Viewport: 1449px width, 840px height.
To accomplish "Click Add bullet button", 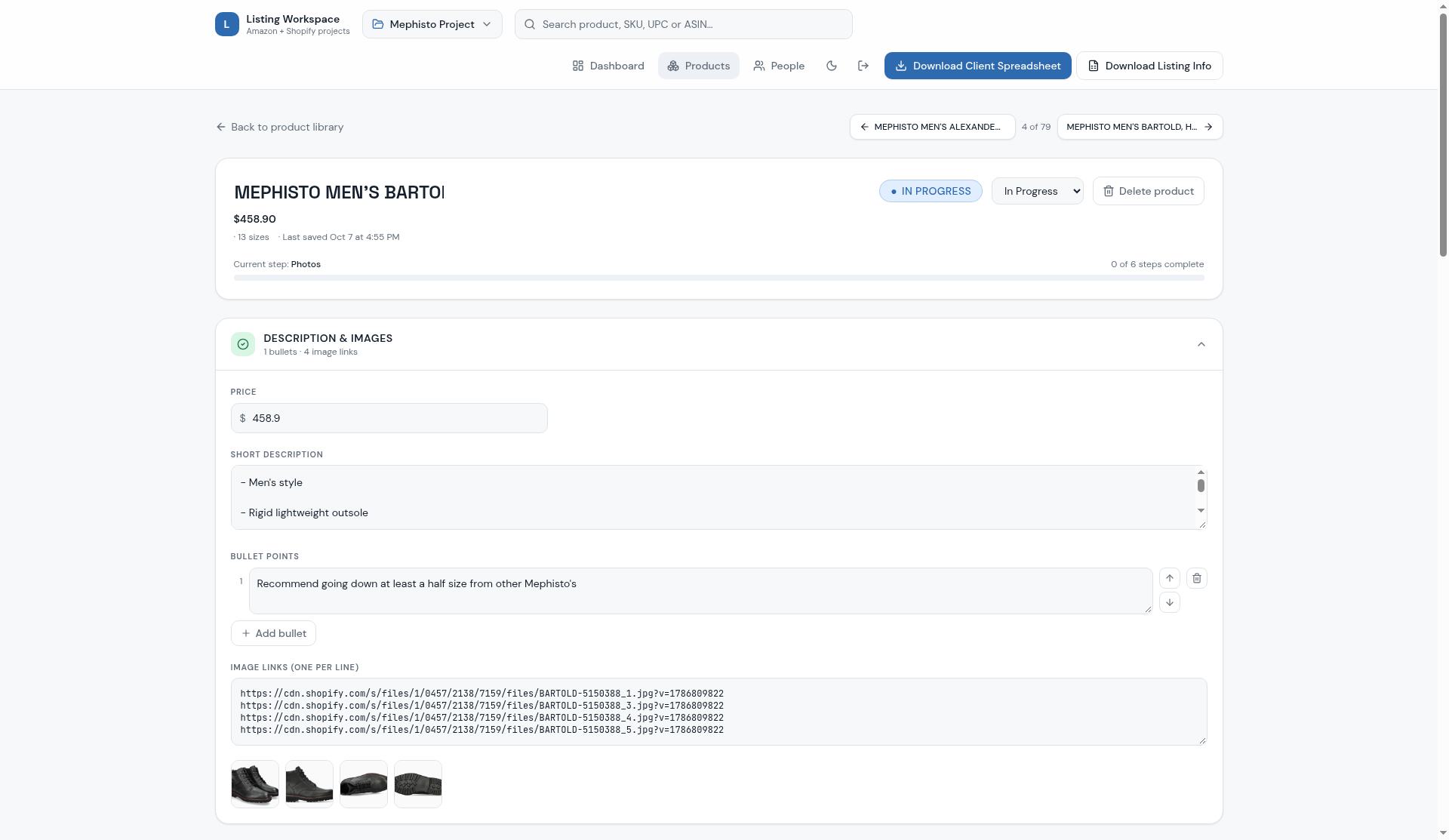I will pos(273,633).
